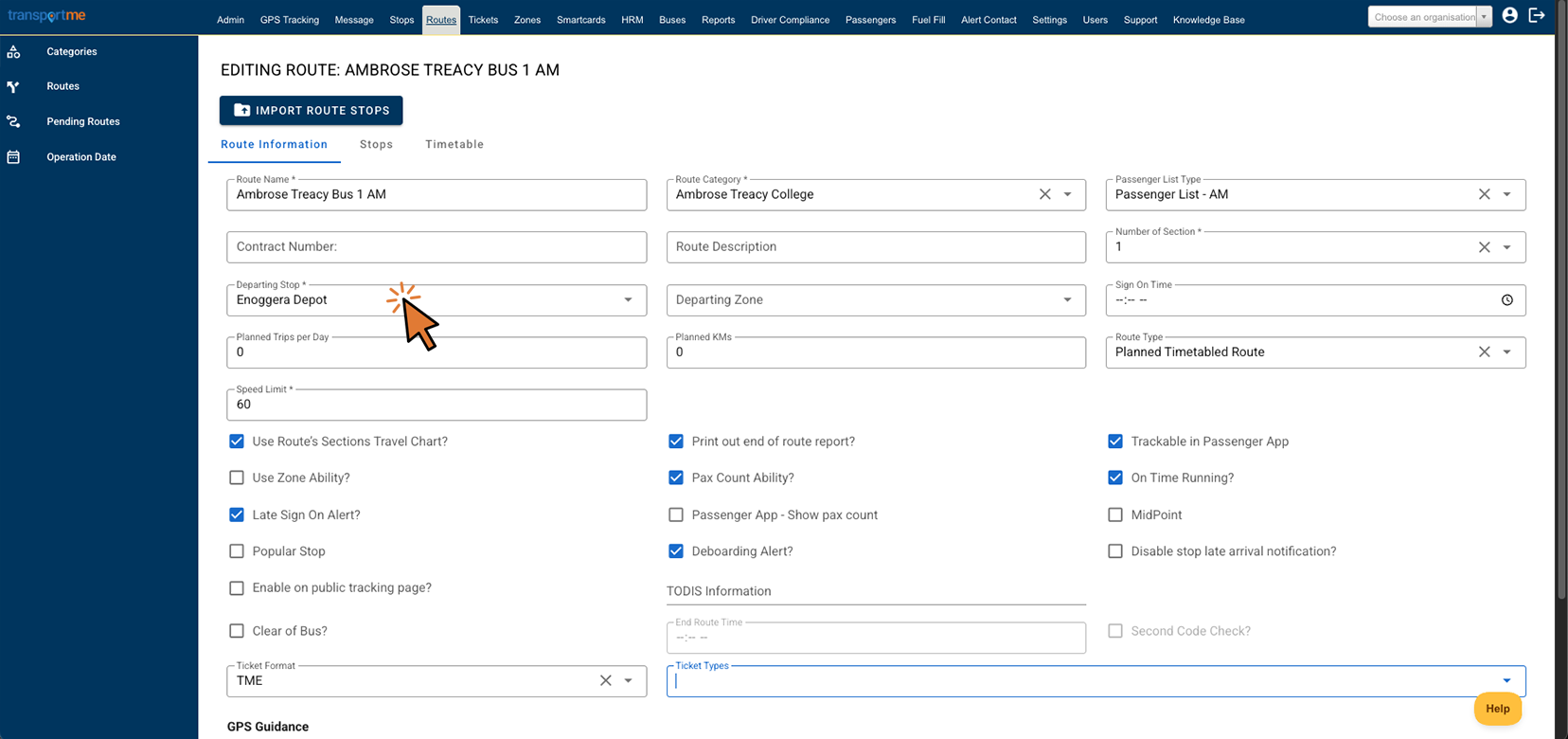Open the Departing Zone dropdown

tap(876, 300)
